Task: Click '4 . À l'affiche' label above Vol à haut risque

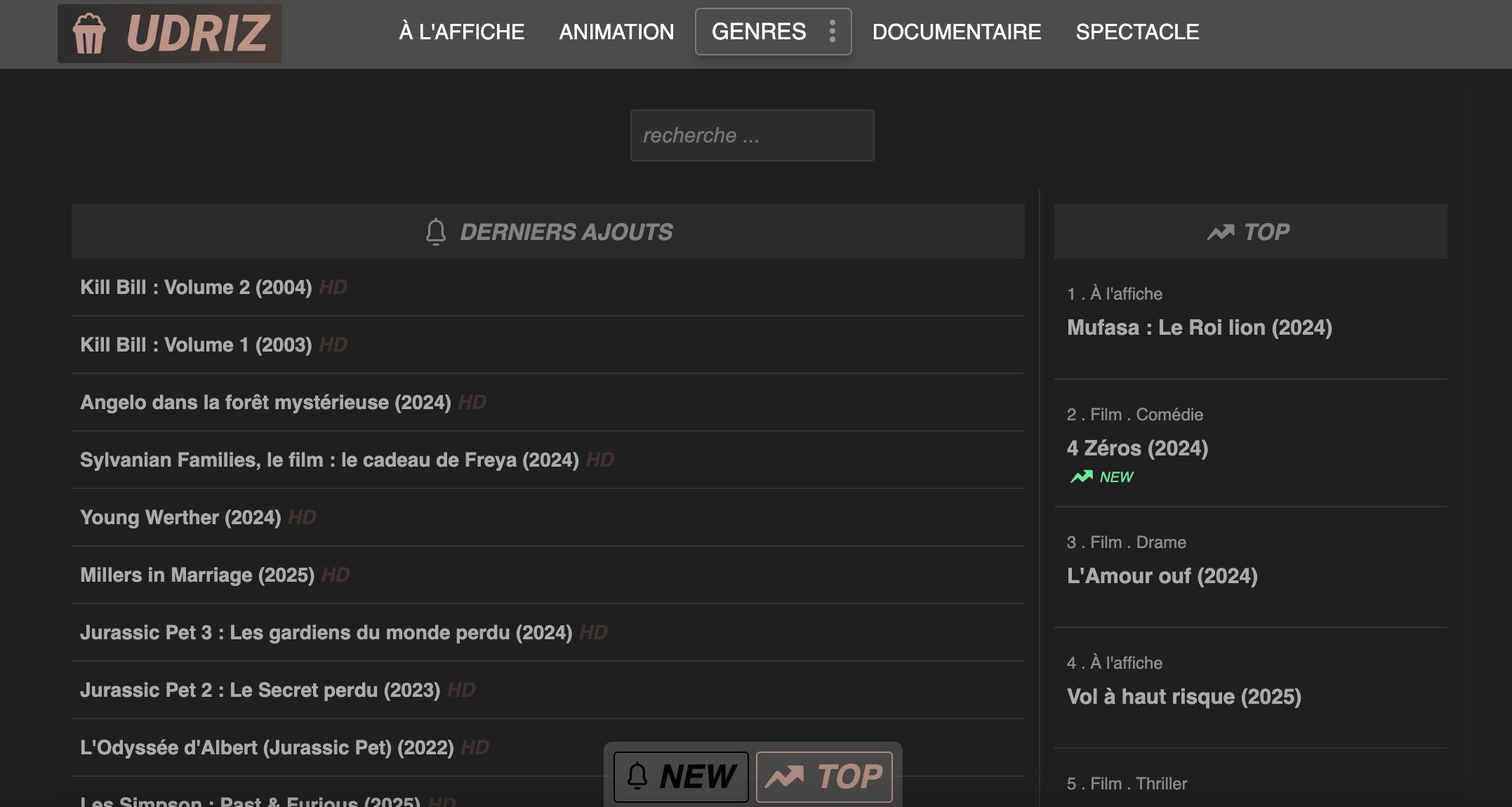Action: point(1115,663)
